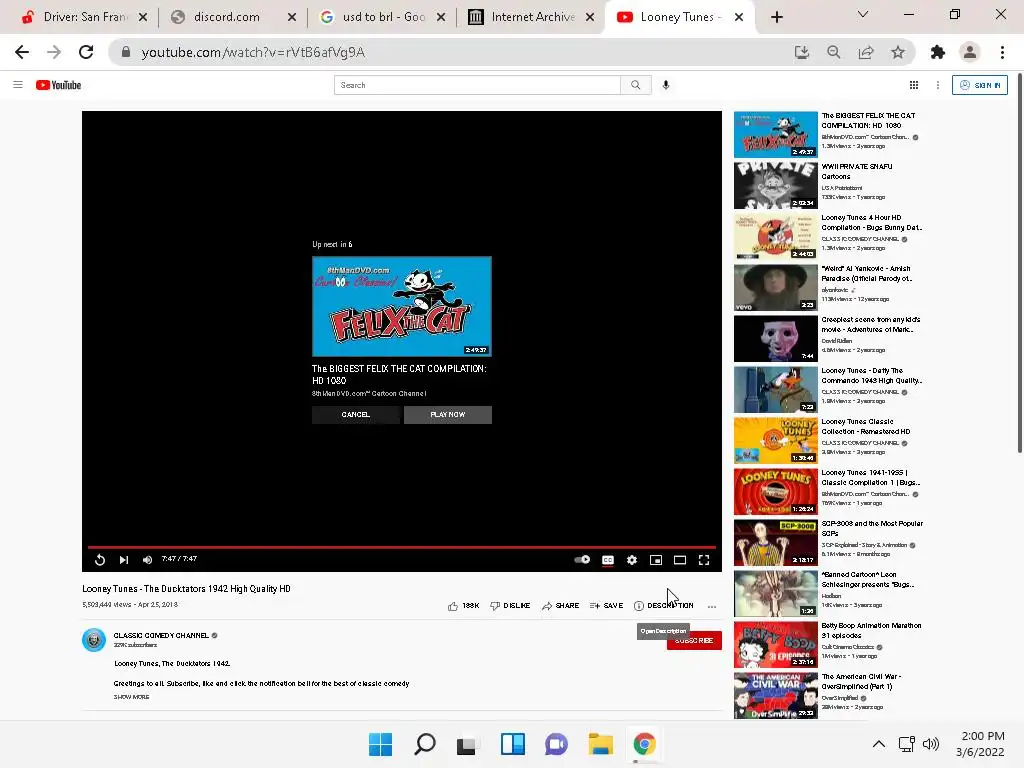Viewport: 1024px width, 768px height.
Task: Like the video with the thumbs up
Action: coord(464,606)
